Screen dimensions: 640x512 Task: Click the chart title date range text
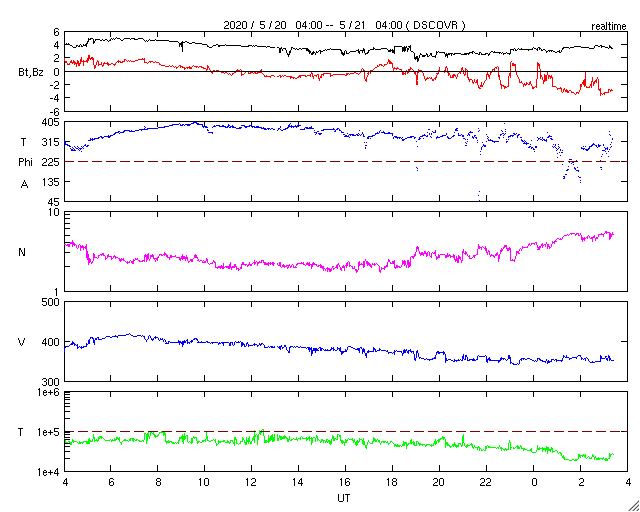click(344, 25)
